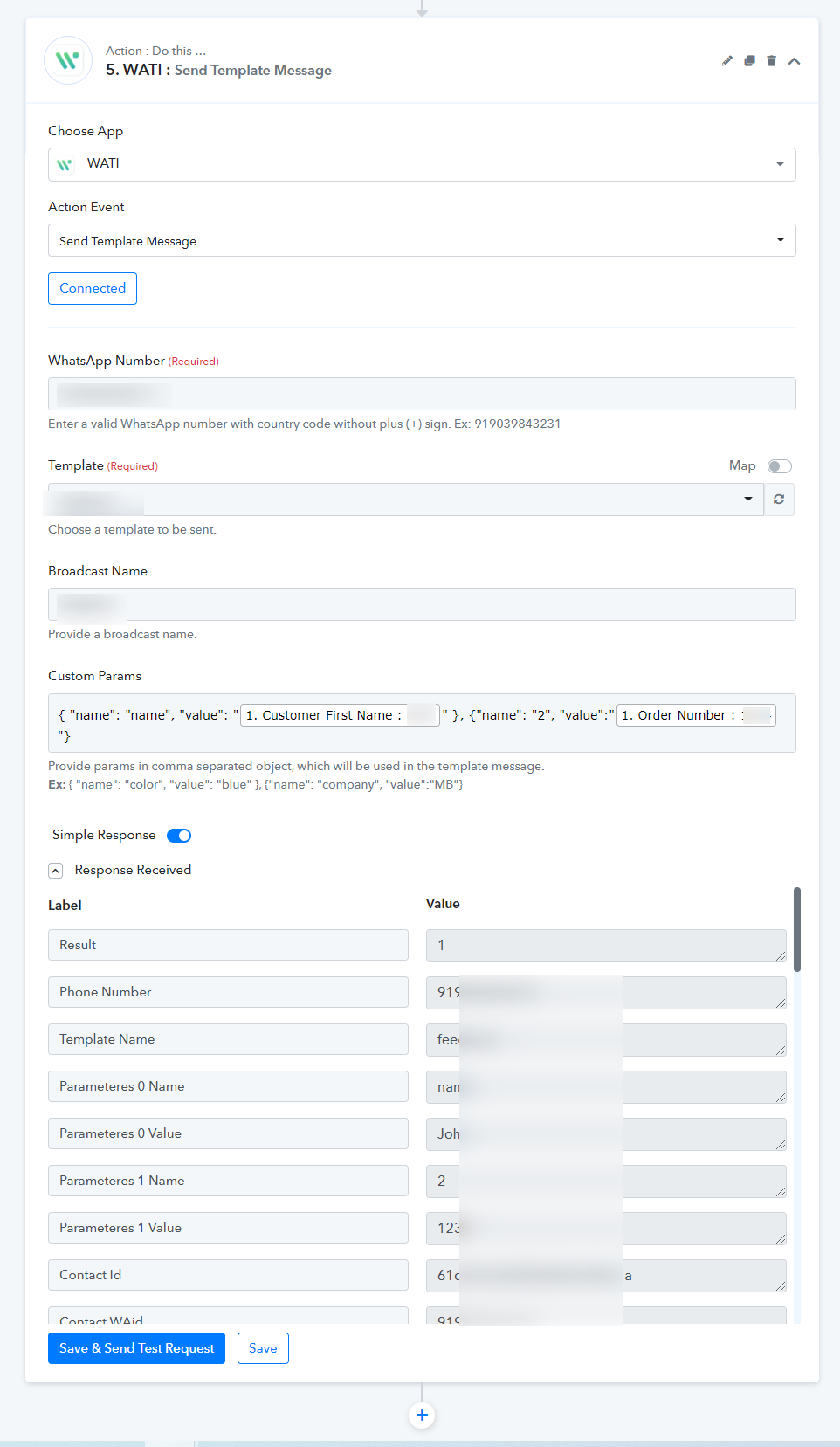The width and height of the screenshot is (840, 1447).
Task: Click the response list vertical scrollbar
Action: click(797, 930)
